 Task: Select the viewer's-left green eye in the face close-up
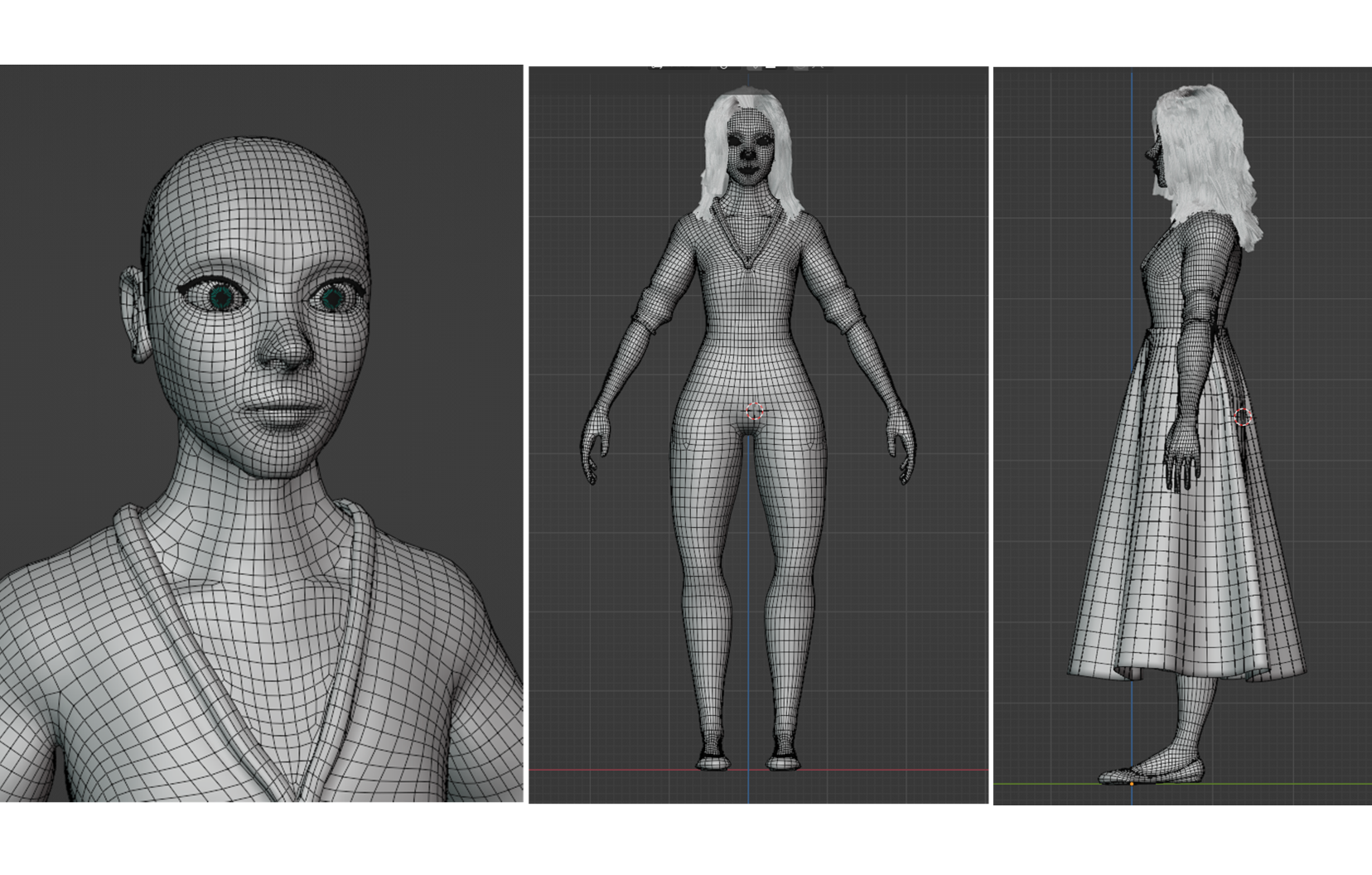pyautogui.click(x=221, y=297)
